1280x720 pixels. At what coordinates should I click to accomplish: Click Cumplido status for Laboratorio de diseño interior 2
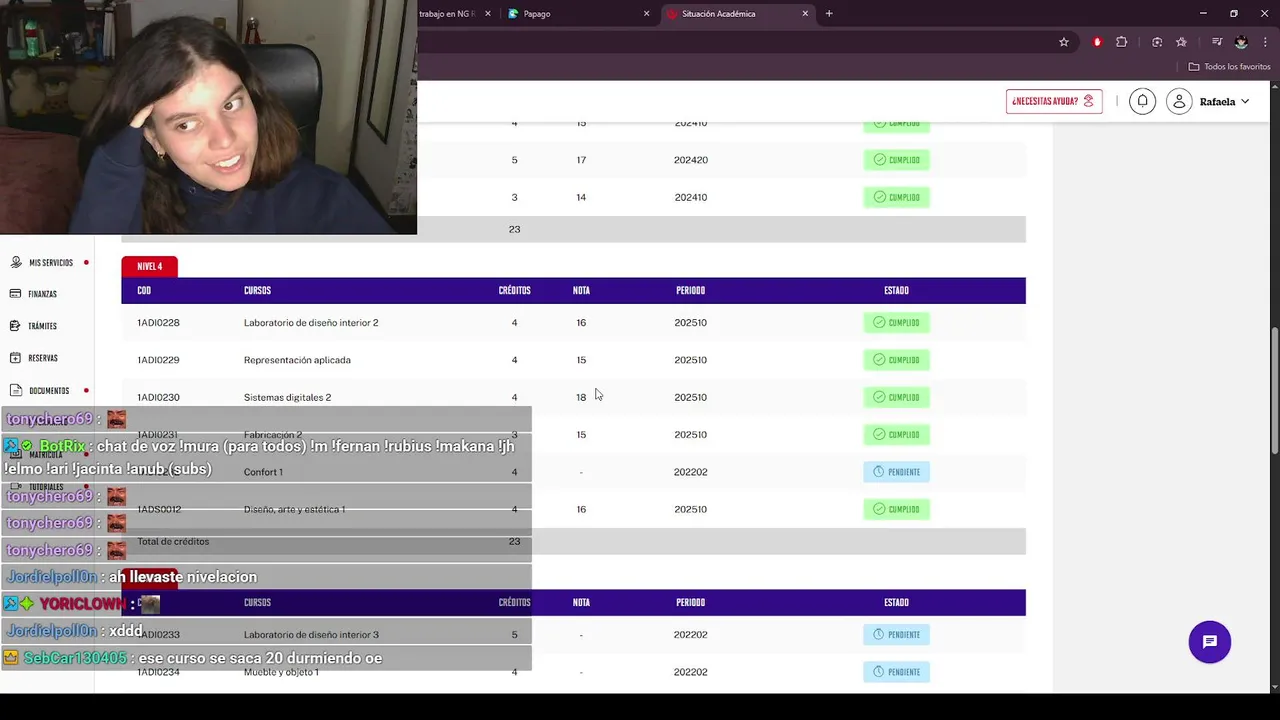coord(896,323)
